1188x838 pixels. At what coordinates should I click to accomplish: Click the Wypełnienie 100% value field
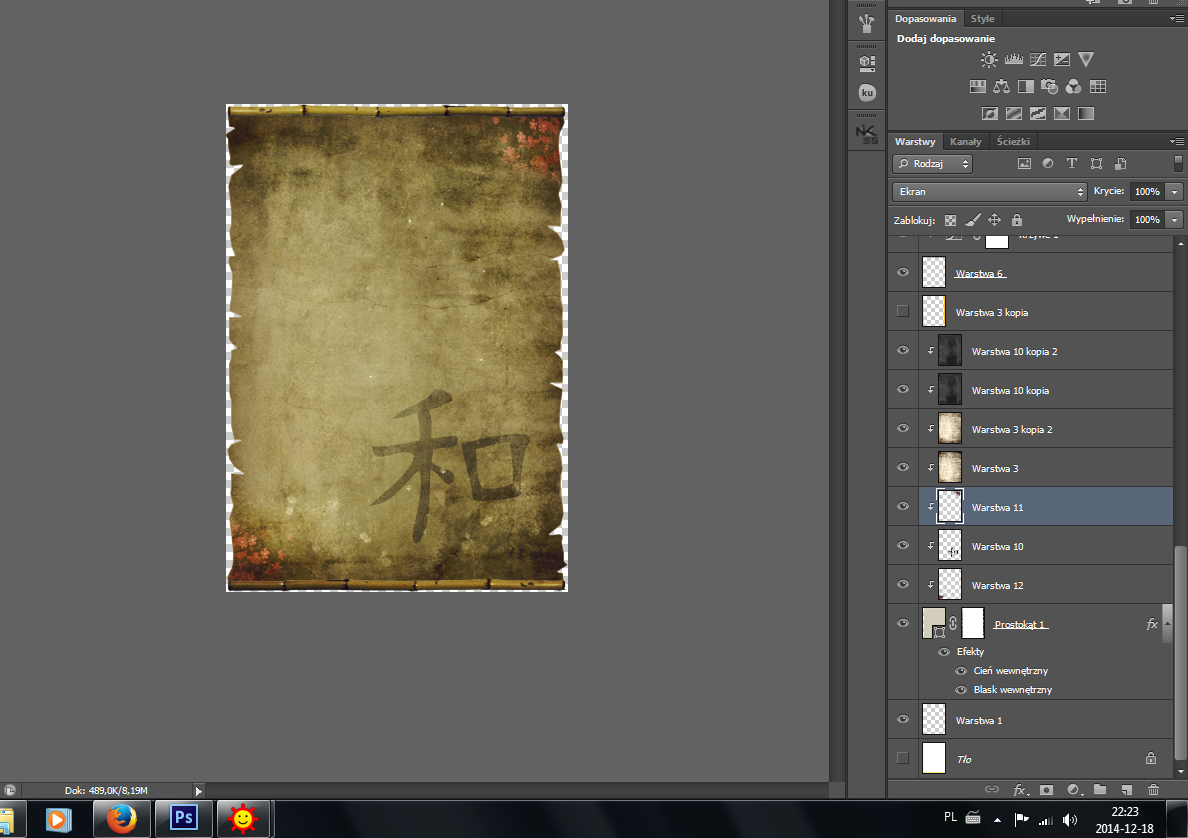(x=1147, y=220)
